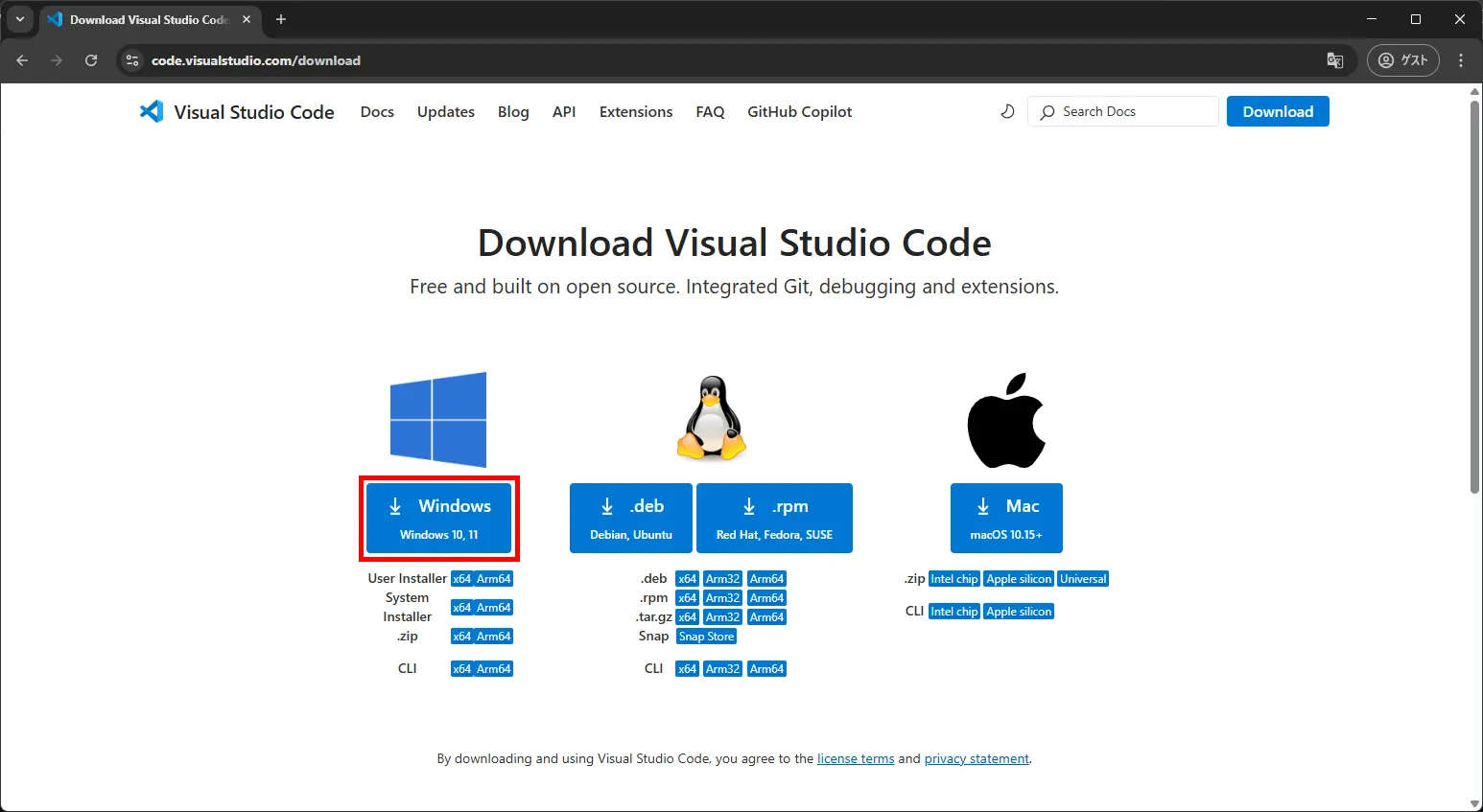The image size is (1483, 812).
Task: Select Linux .deb x64 download
Action: coord(687,579)
